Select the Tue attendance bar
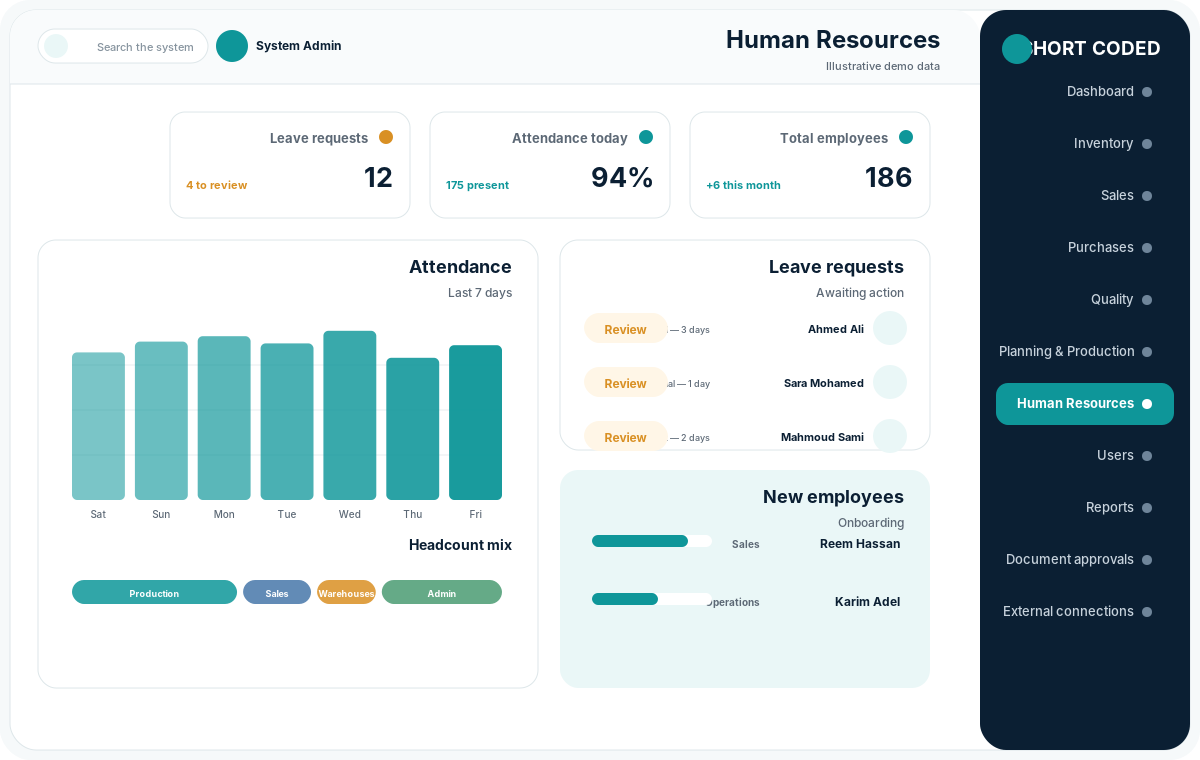 point(287,422)
